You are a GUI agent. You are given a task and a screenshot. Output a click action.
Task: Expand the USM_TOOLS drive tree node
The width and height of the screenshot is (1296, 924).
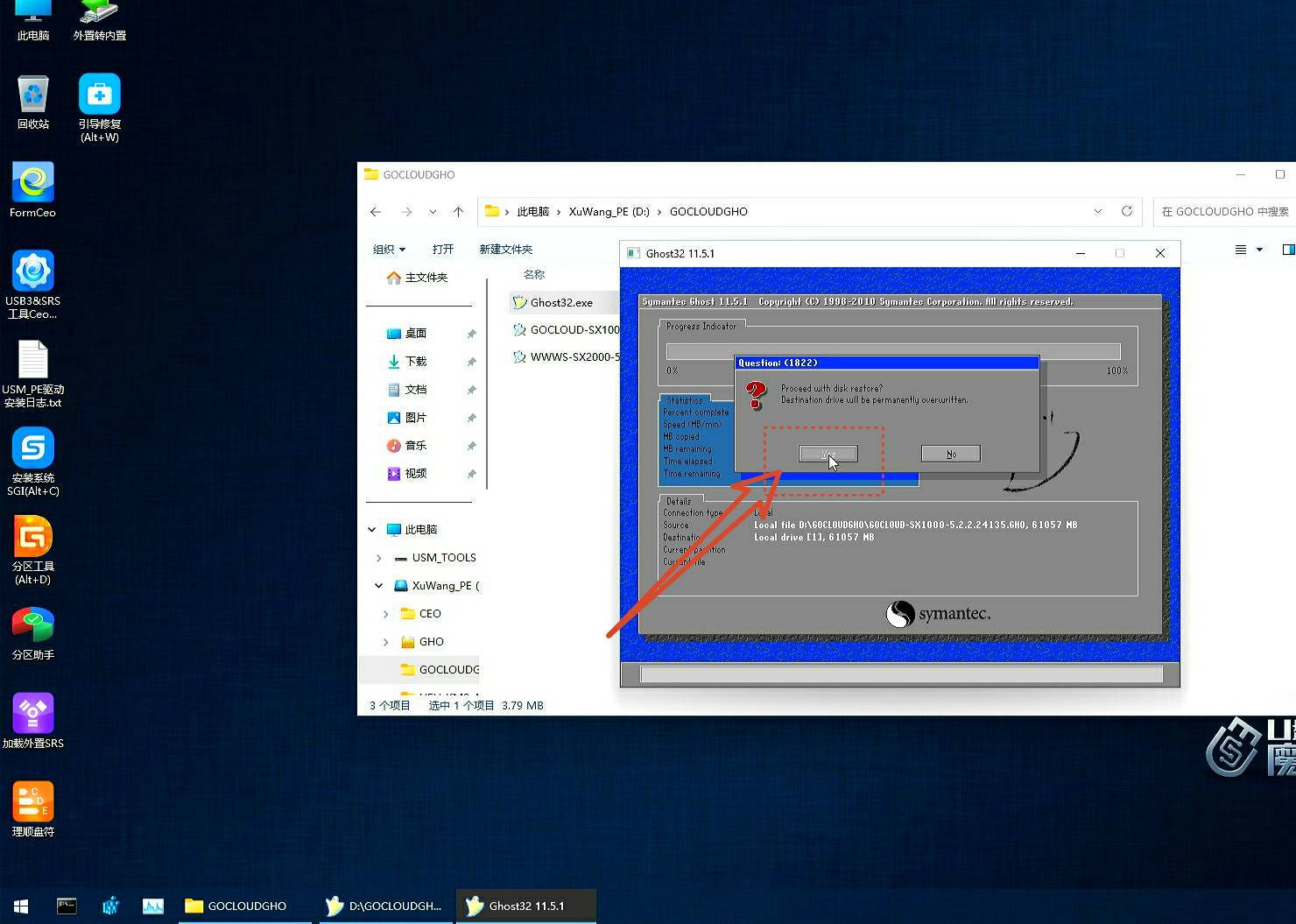(x=378, y=558)
